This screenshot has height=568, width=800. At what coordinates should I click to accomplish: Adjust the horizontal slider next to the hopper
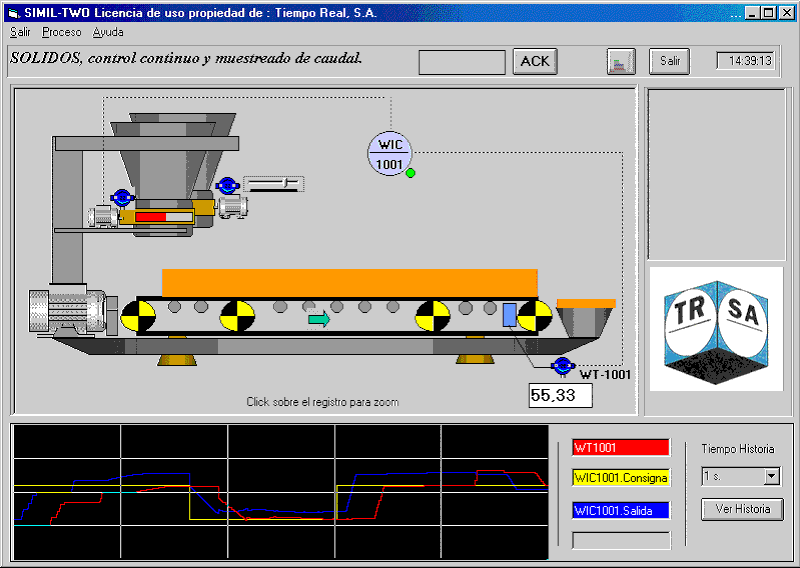pyautogui.click(x=274, y=184)
